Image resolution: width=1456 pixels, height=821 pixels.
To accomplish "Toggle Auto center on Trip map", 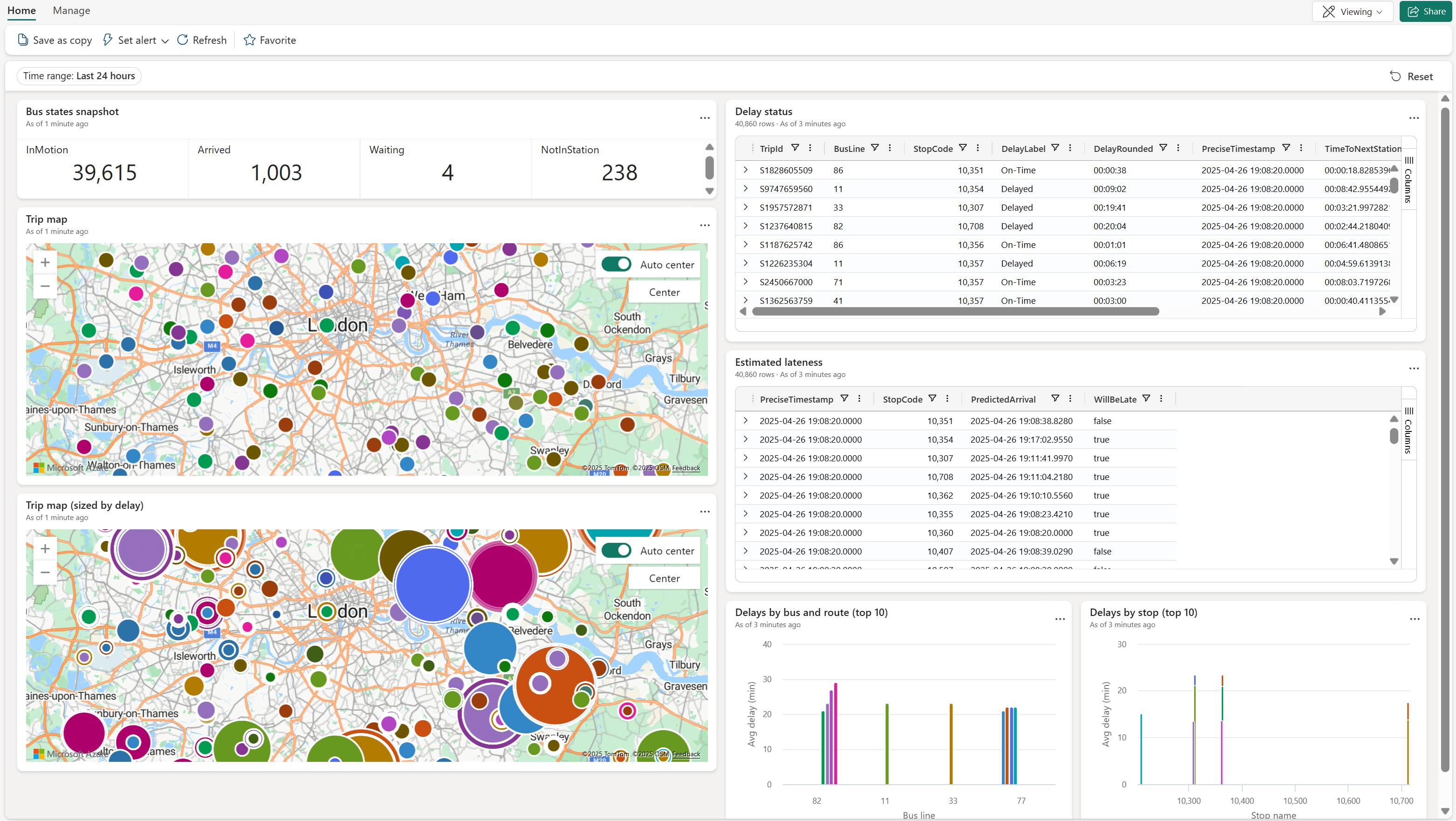I will coord(616,265).
